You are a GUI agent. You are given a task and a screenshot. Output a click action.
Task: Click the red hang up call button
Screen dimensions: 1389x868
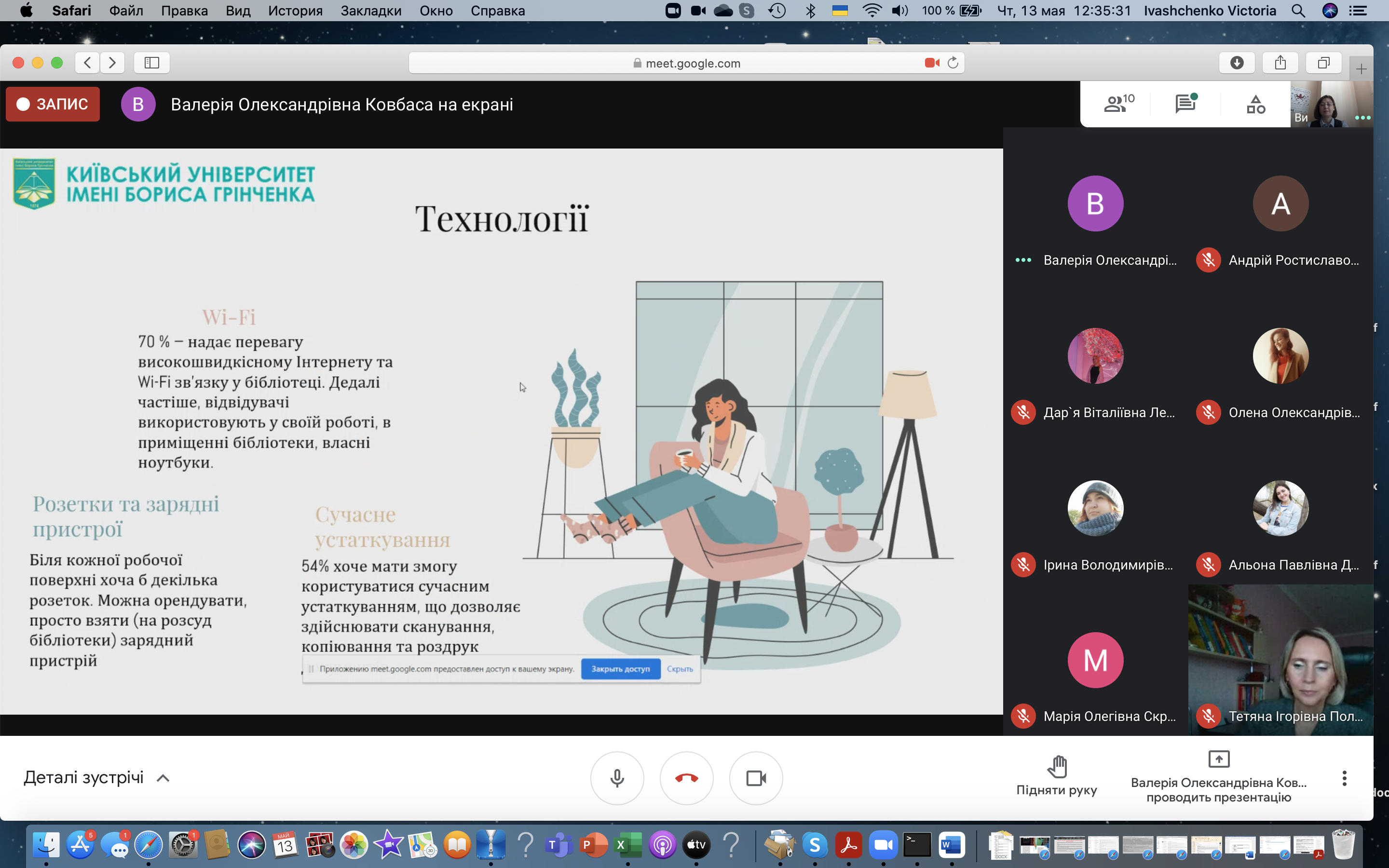[686, 778]
